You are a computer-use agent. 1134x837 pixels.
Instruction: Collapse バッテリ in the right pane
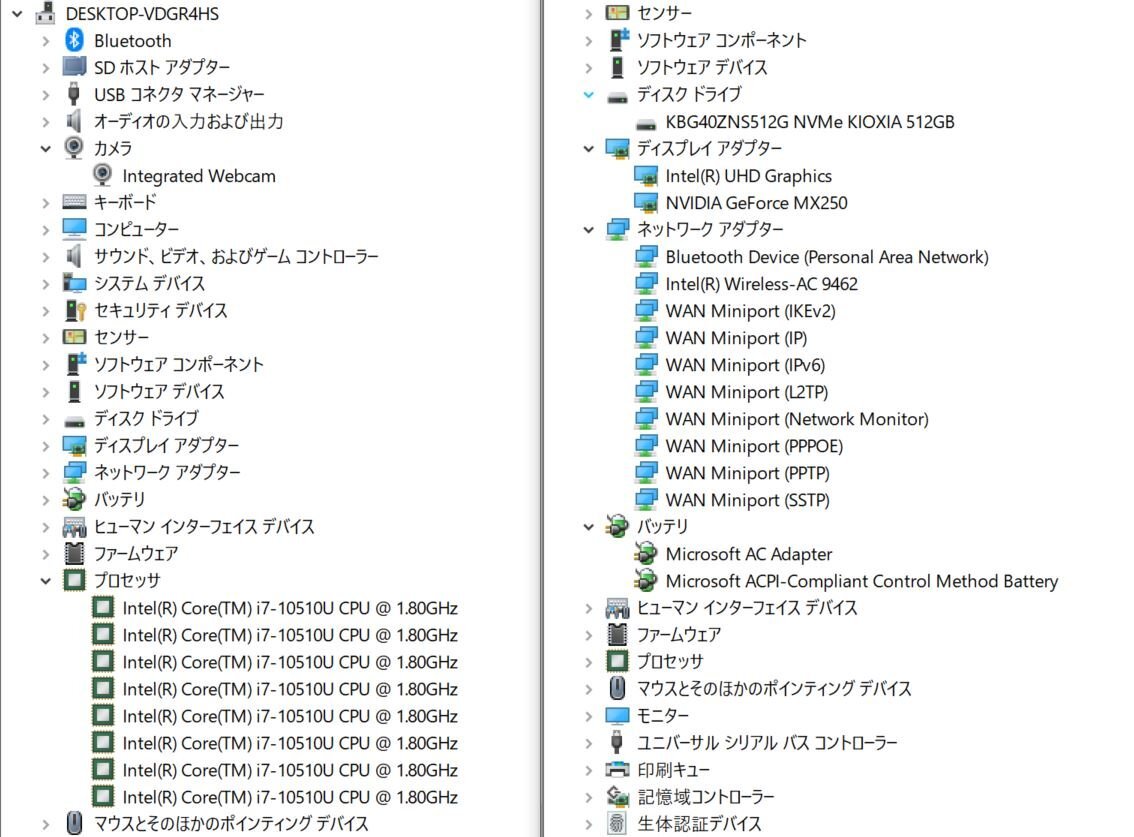tap(589, 527)
